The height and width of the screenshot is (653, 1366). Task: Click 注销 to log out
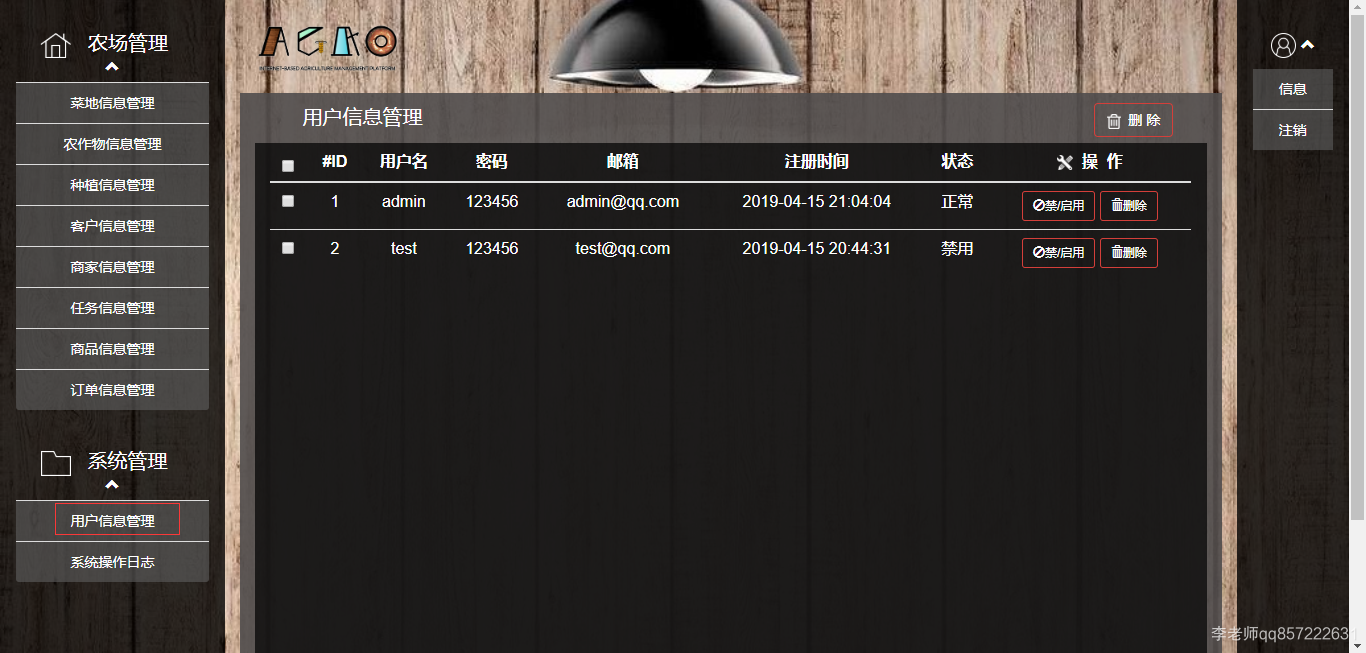(x=1293, y=130)
